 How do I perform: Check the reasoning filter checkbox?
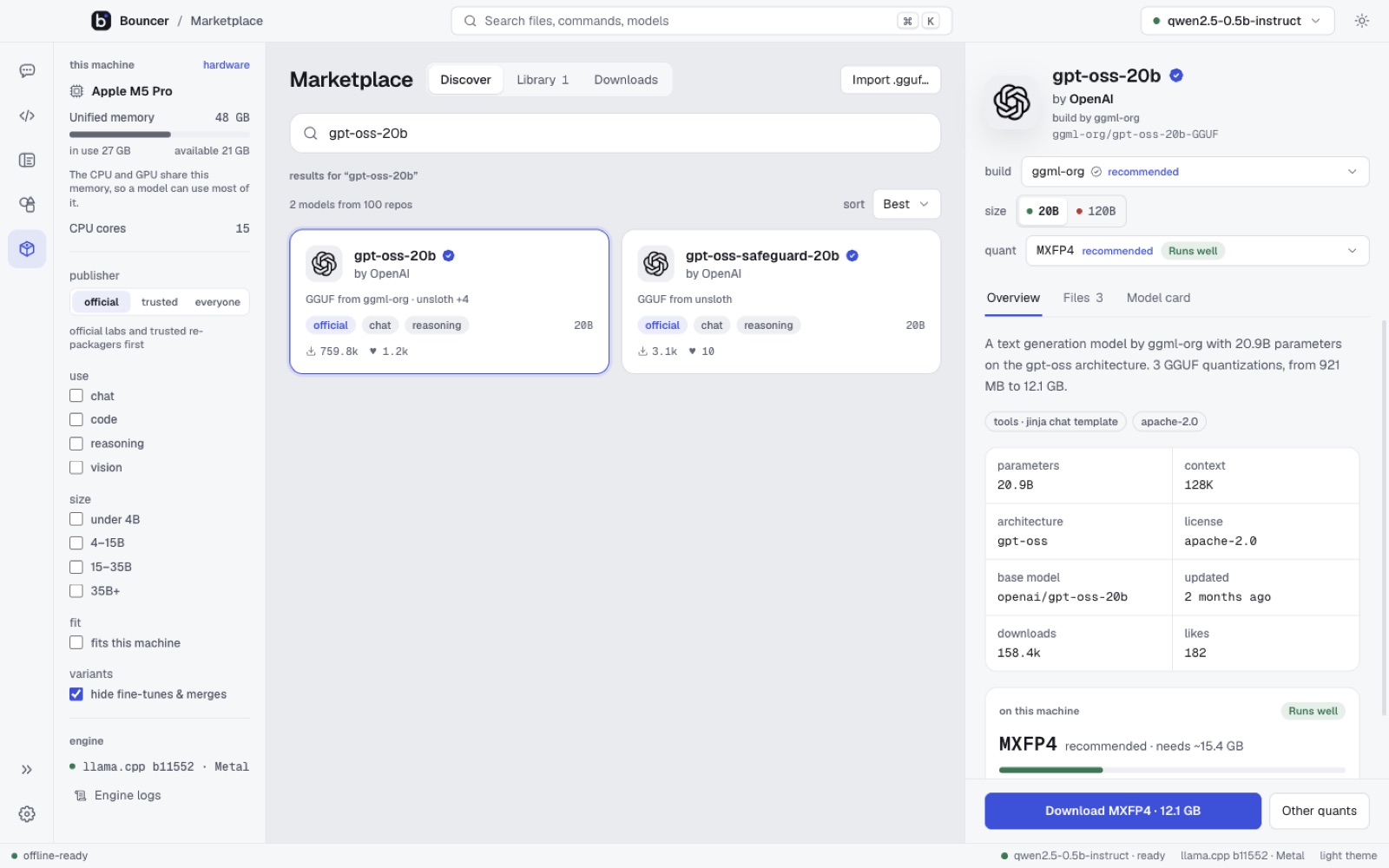76,444
